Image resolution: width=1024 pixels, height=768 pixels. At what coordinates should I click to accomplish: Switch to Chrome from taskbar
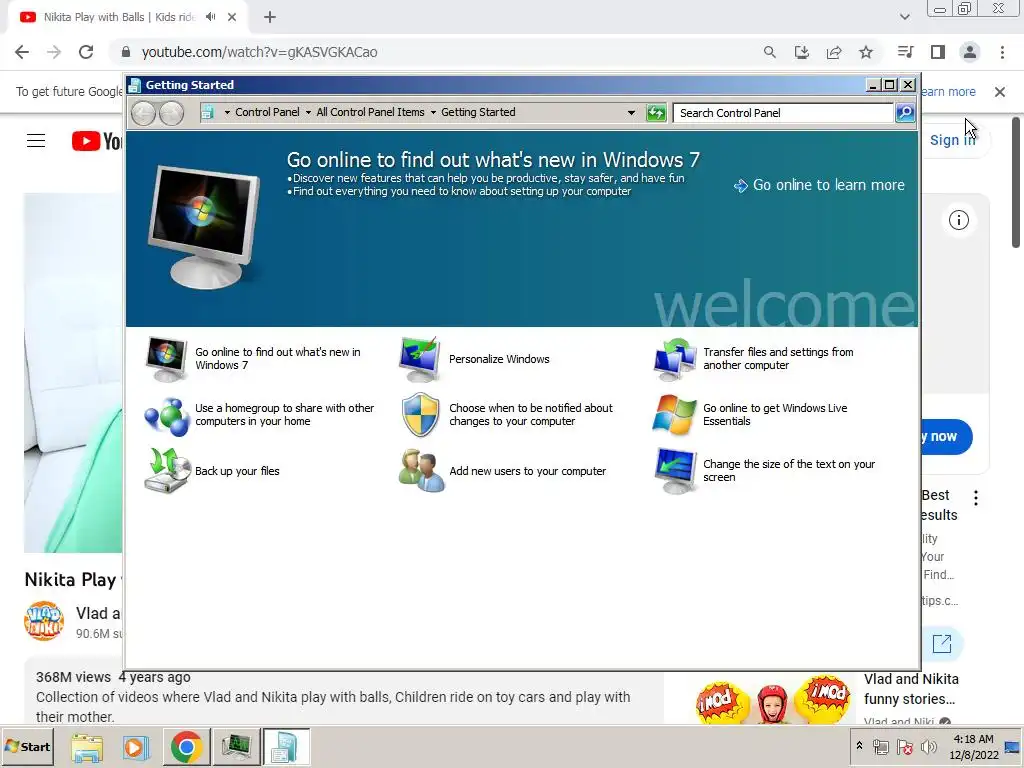(186, 747)
